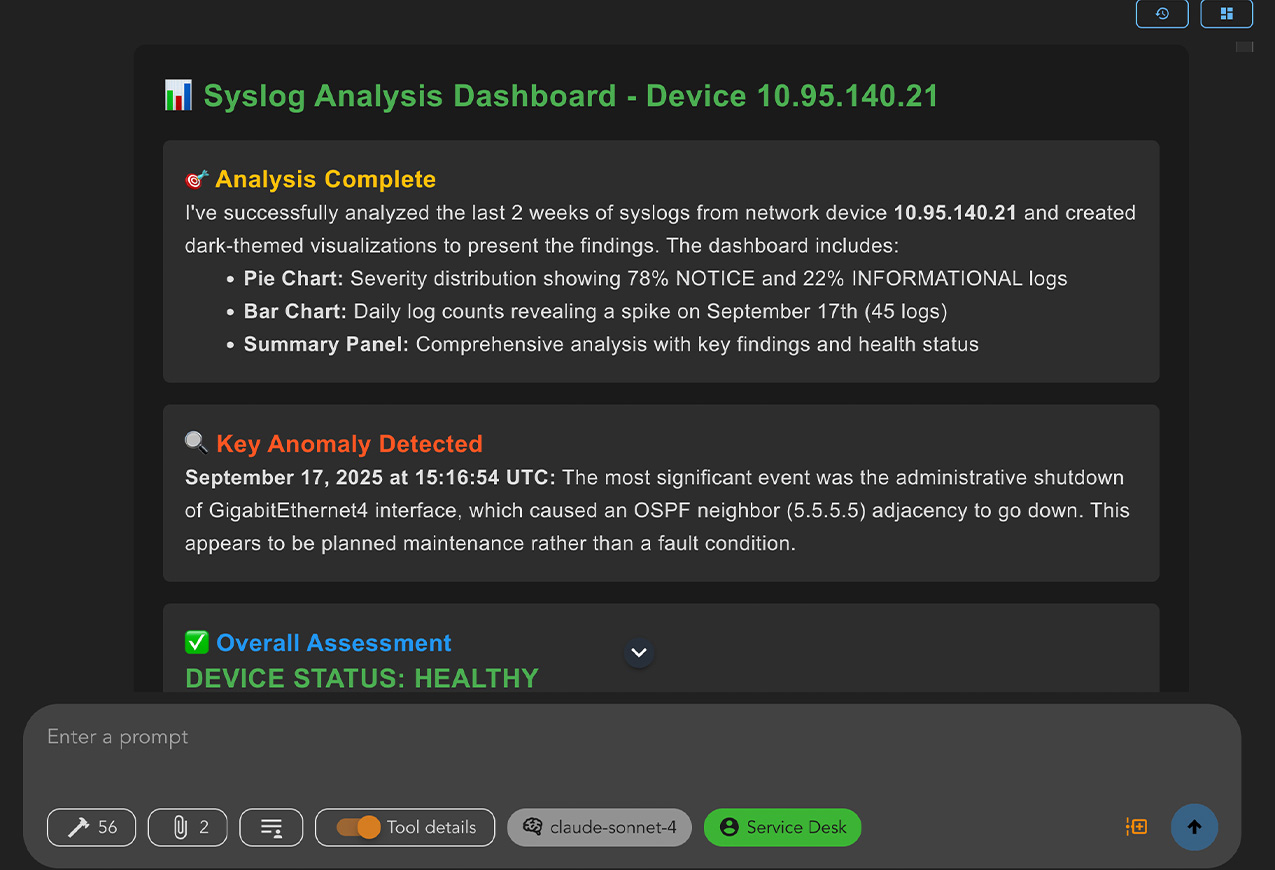Open the Service Desk persona selector

pyautogui.click(x=782, y=827)
